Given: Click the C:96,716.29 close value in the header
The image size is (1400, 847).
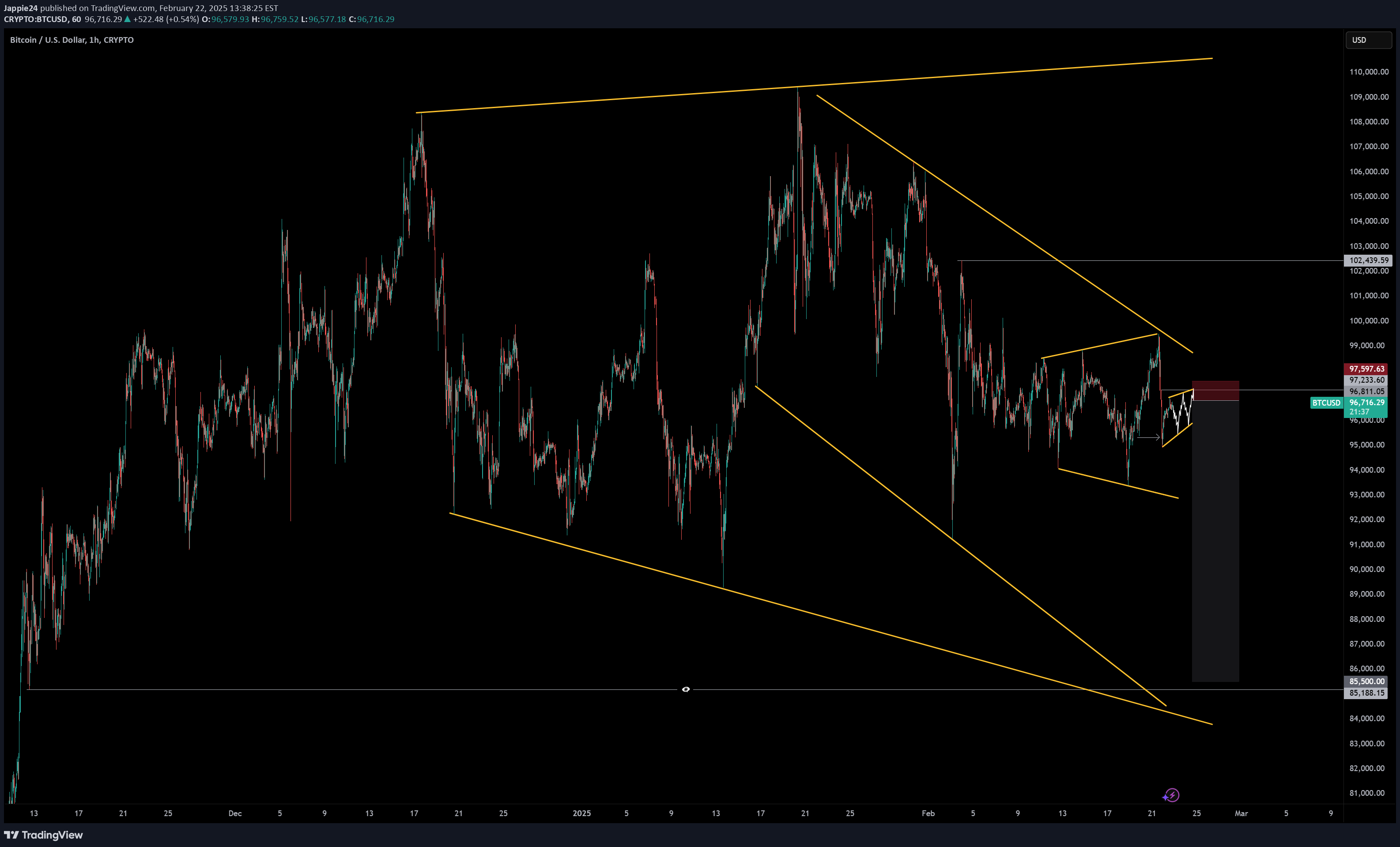Looking at the screenshot, I should point(372,19).
